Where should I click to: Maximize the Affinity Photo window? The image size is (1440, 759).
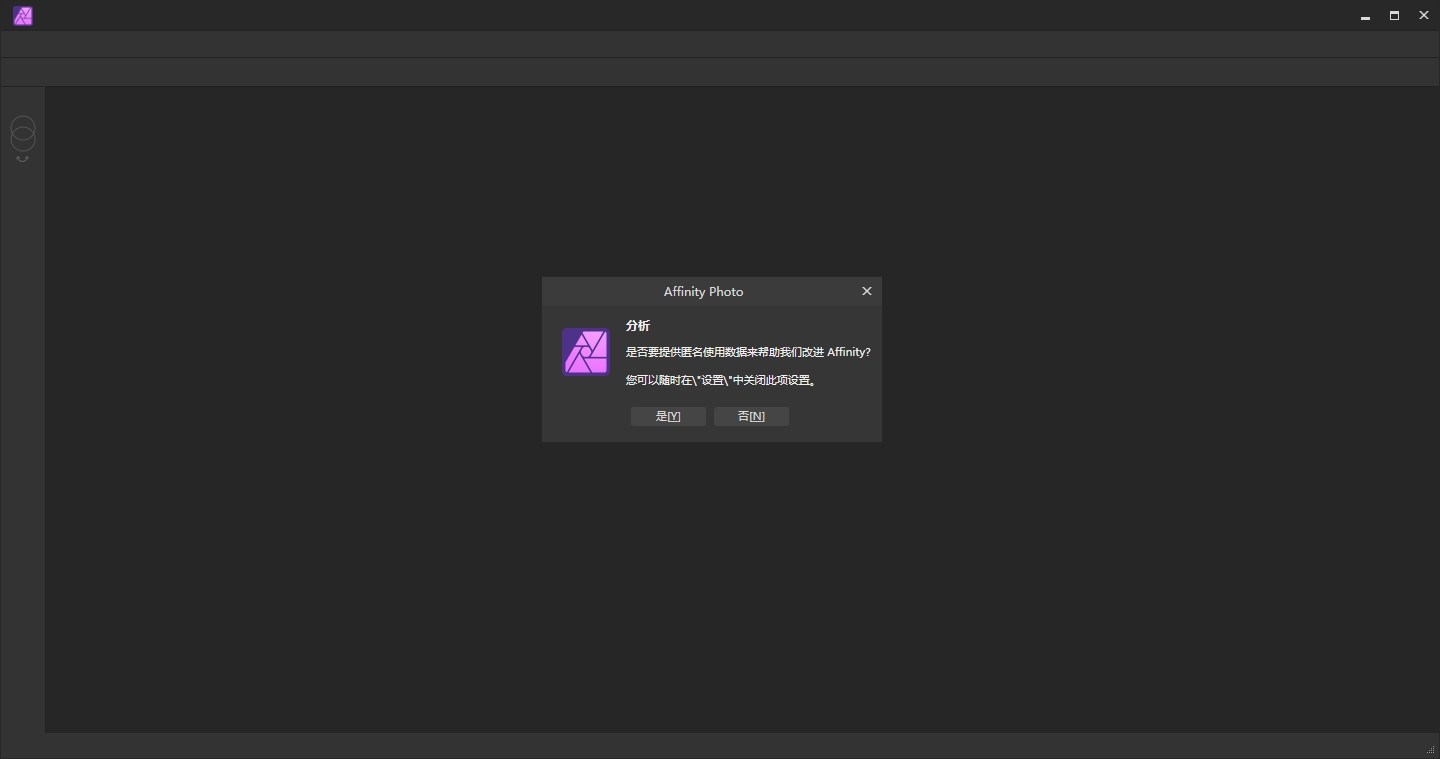point(1394,16)
